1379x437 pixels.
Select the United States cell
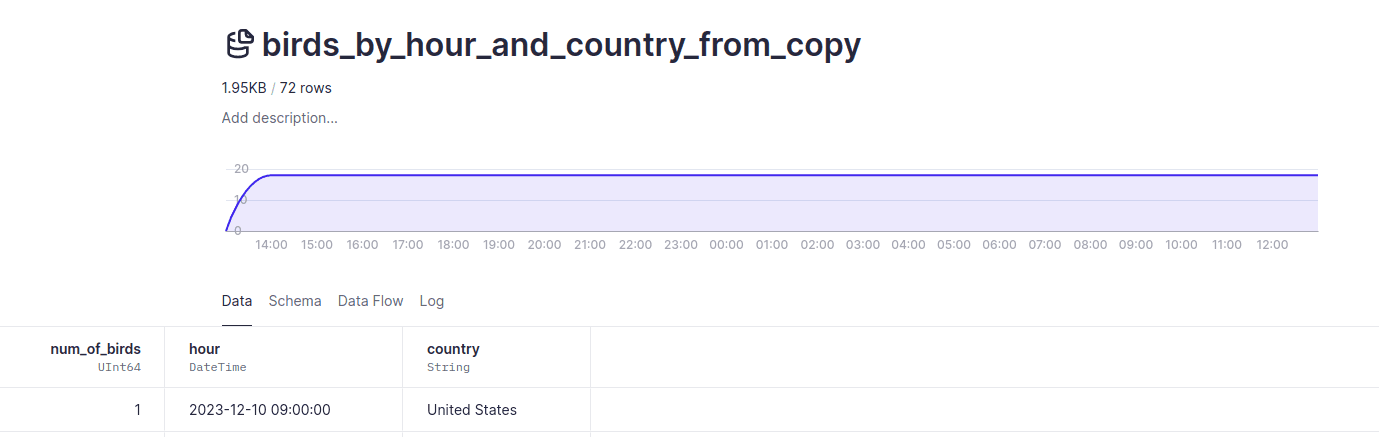pyautogui.click(x=496, y=410)
